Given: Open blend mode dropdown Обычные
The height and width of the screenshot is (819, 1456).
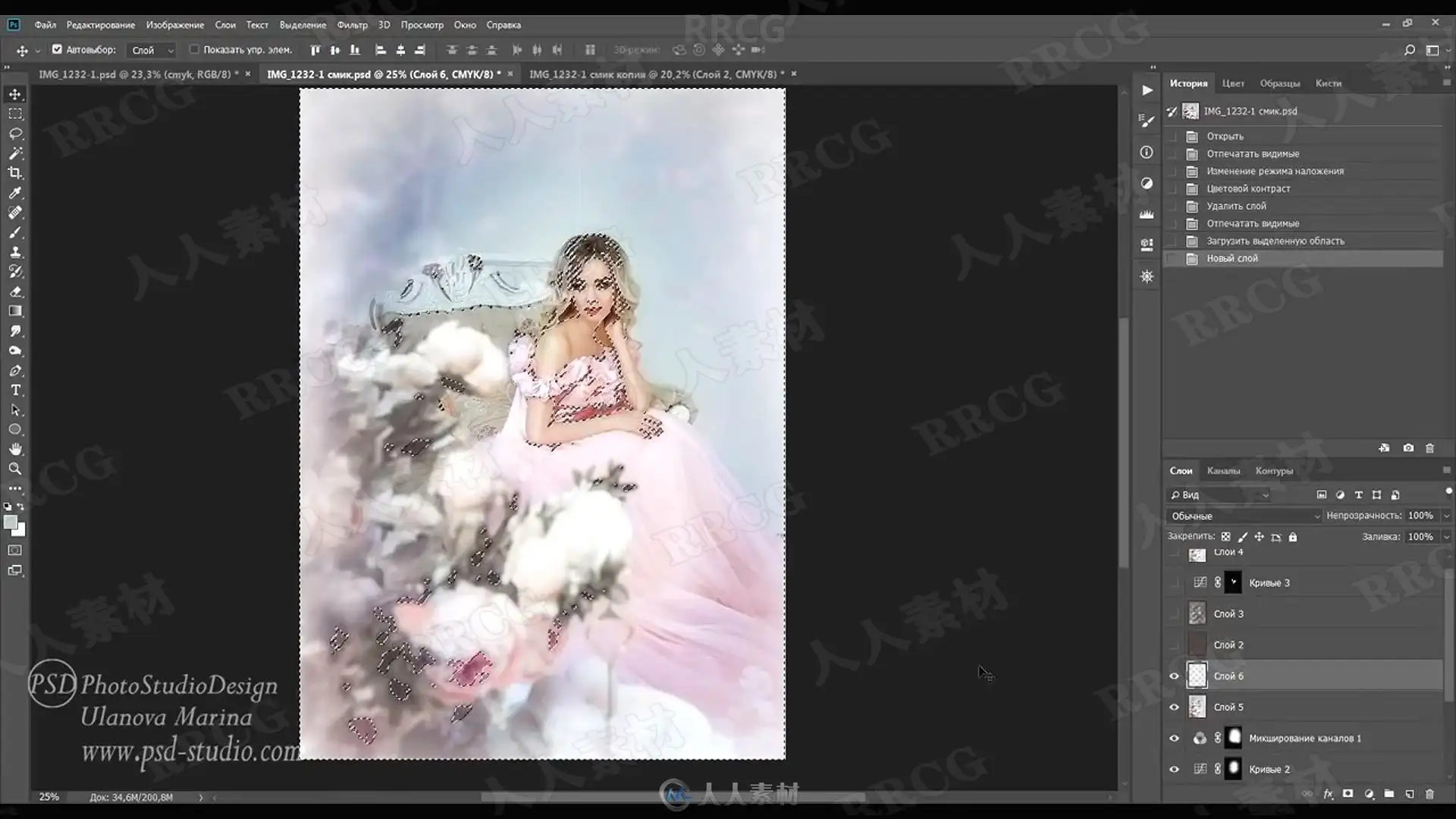Looking at the screenshot, I should click(1244, 516).
